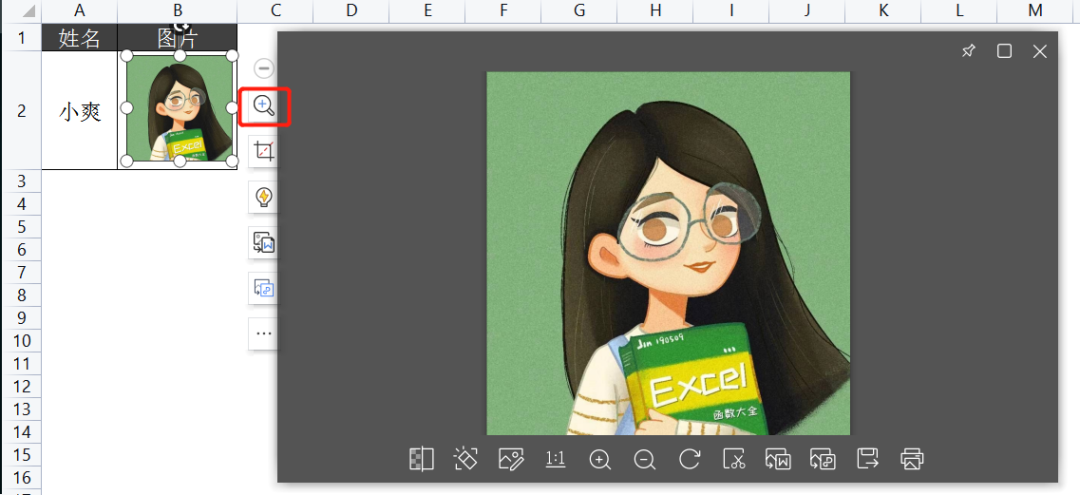This screenshot has width=1080, height=495.
Task: Select column A header
Action: [80, 10]
